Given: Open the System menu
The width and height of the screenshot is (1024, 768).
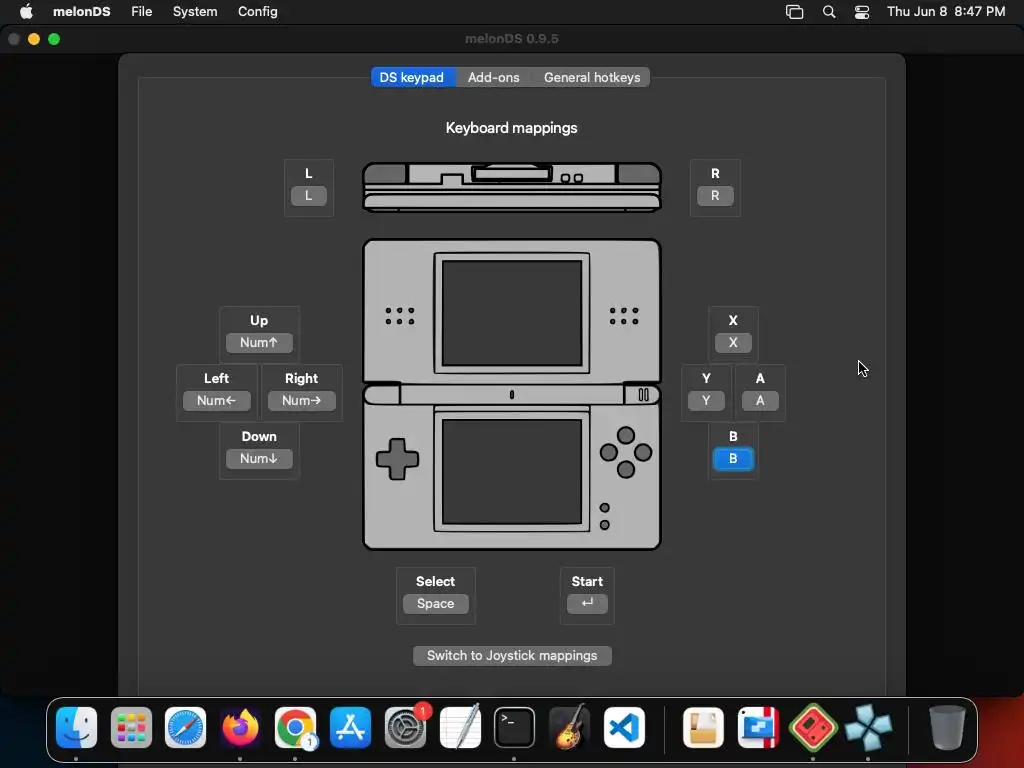Looking at the screenshot, I should pyautogui.click(x=195, y=12).
